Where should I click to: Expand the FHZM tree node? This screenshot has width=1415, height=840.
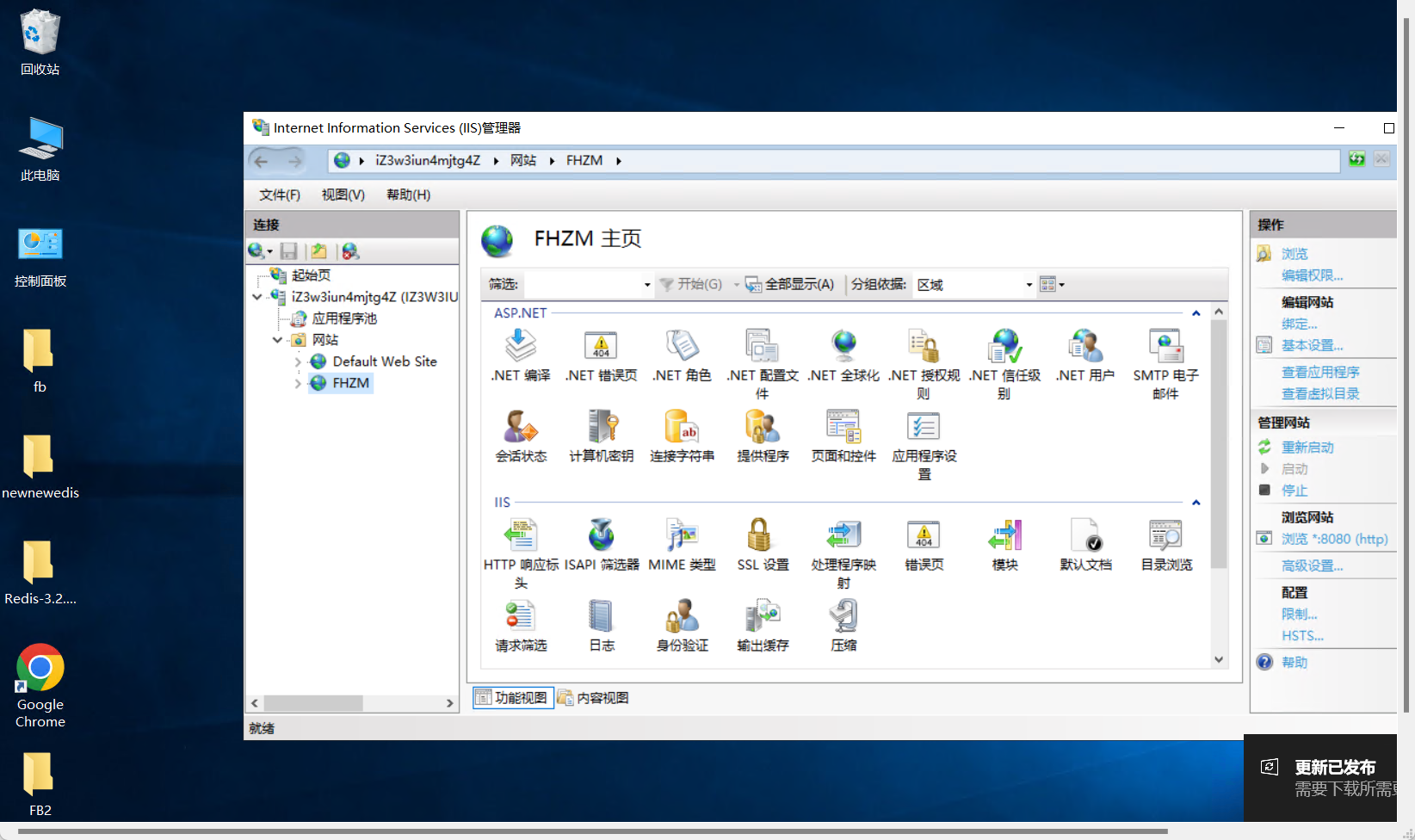tap(298, 384)
